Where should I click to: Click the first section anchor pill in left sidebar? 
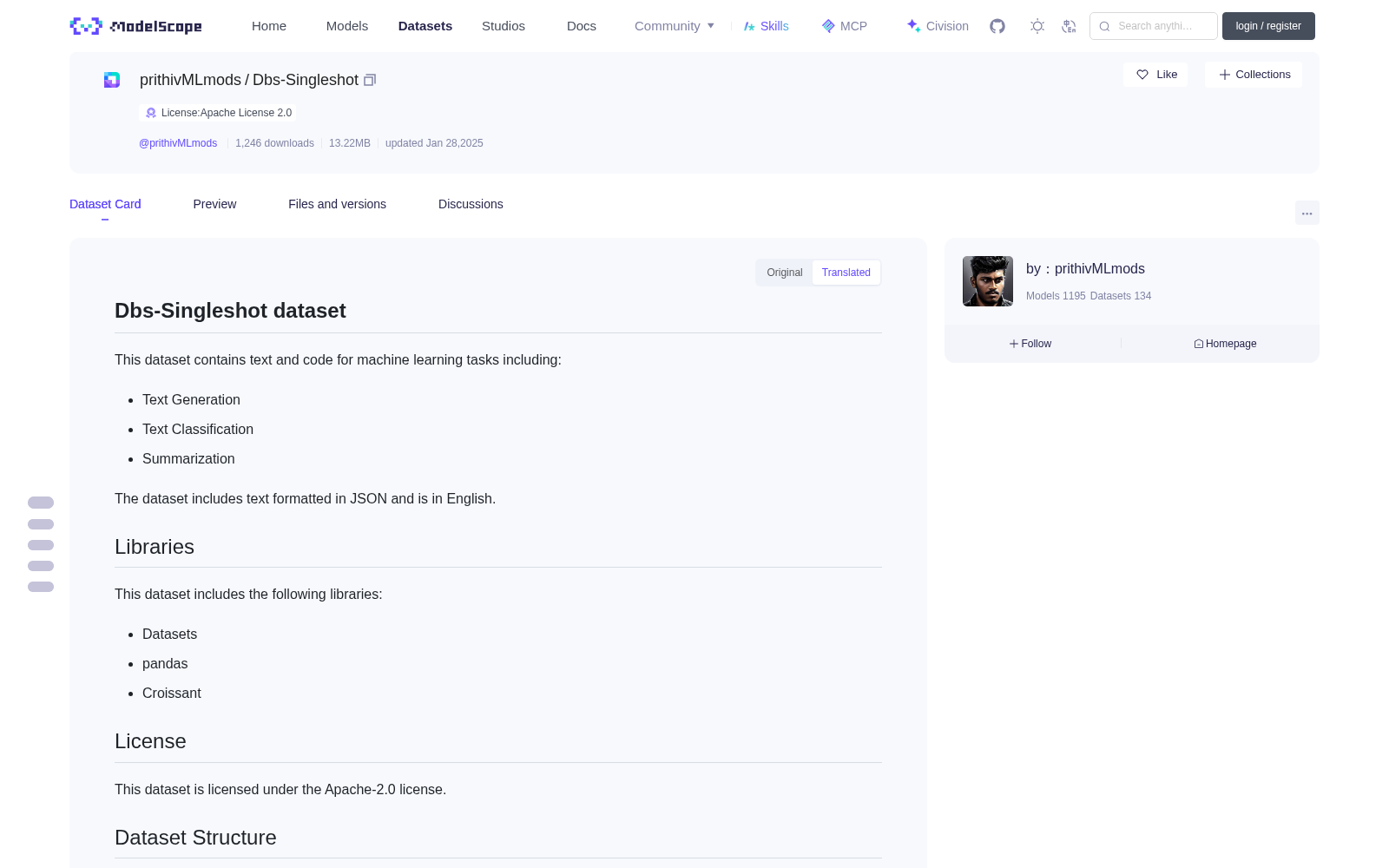pos(41,503)
